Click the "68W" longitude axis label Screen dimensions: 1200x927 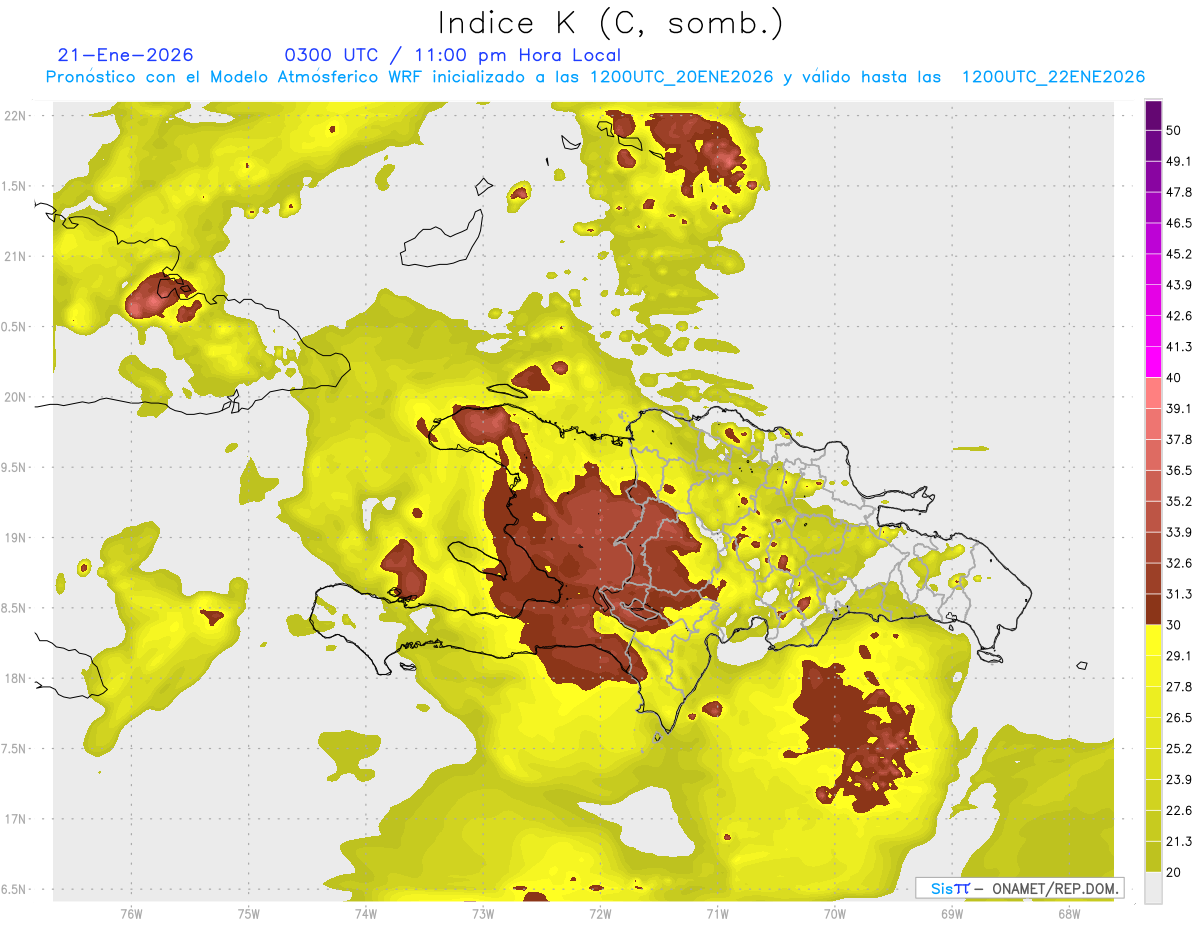1068,913
